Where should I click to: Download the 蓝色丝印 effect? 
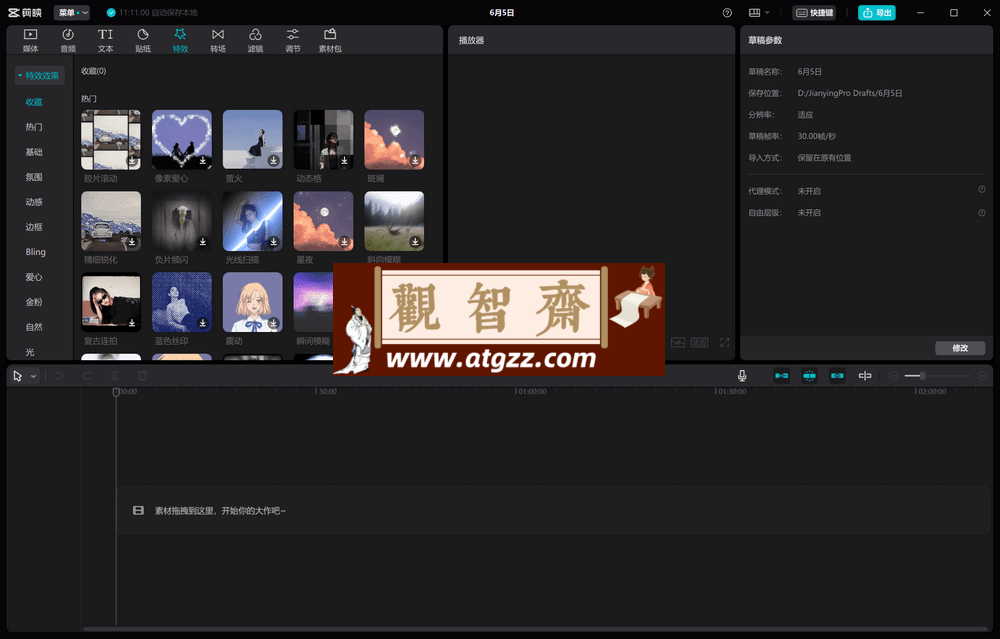click(x=203, y=323)
